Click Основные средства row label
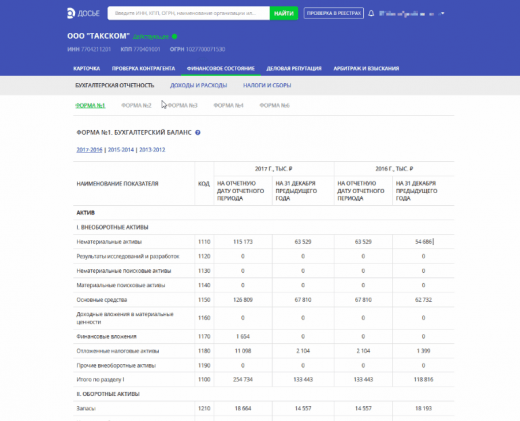 click(102, 300)
